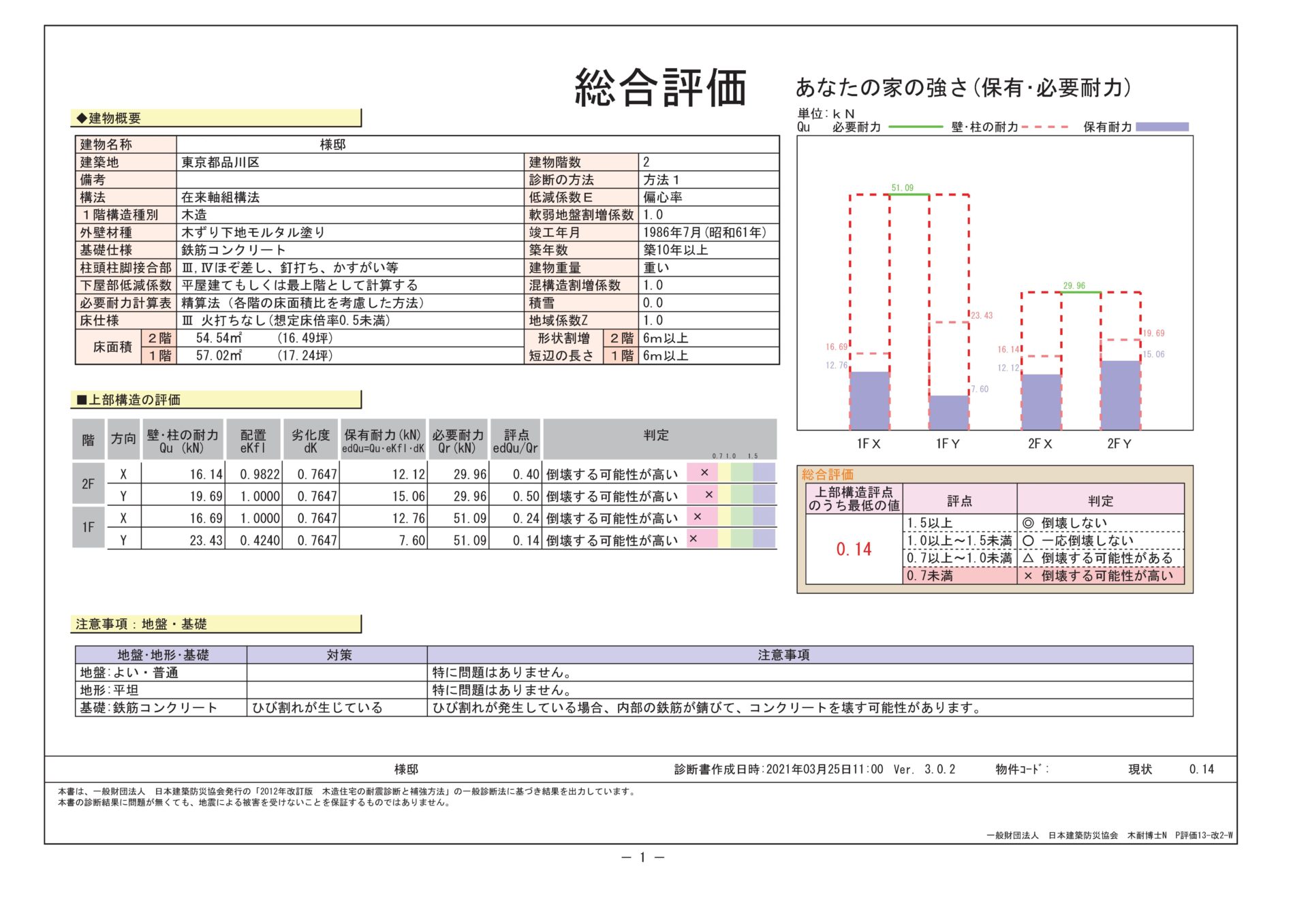1308x924 pixels.
Task: Click the ○ 一応倒壊しない judgment cell
Action: (x=1101, y=541)
